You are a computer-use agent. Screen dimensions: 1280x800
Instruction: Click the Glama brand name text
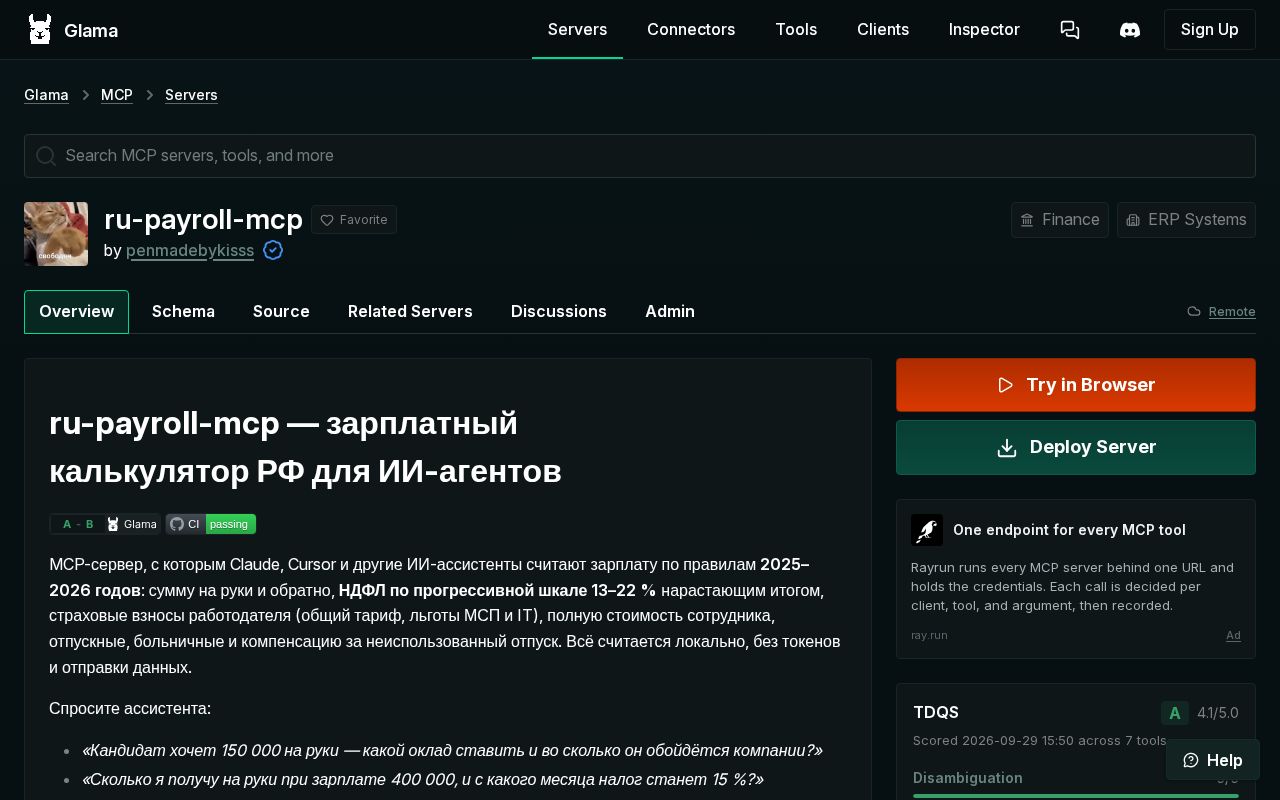tap(91, 30)
